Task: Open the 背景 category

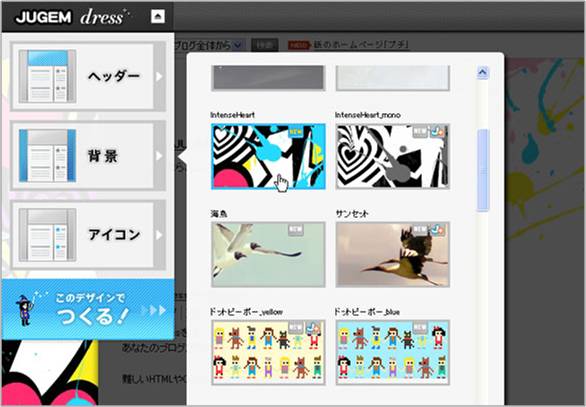Action: point(88,155)
